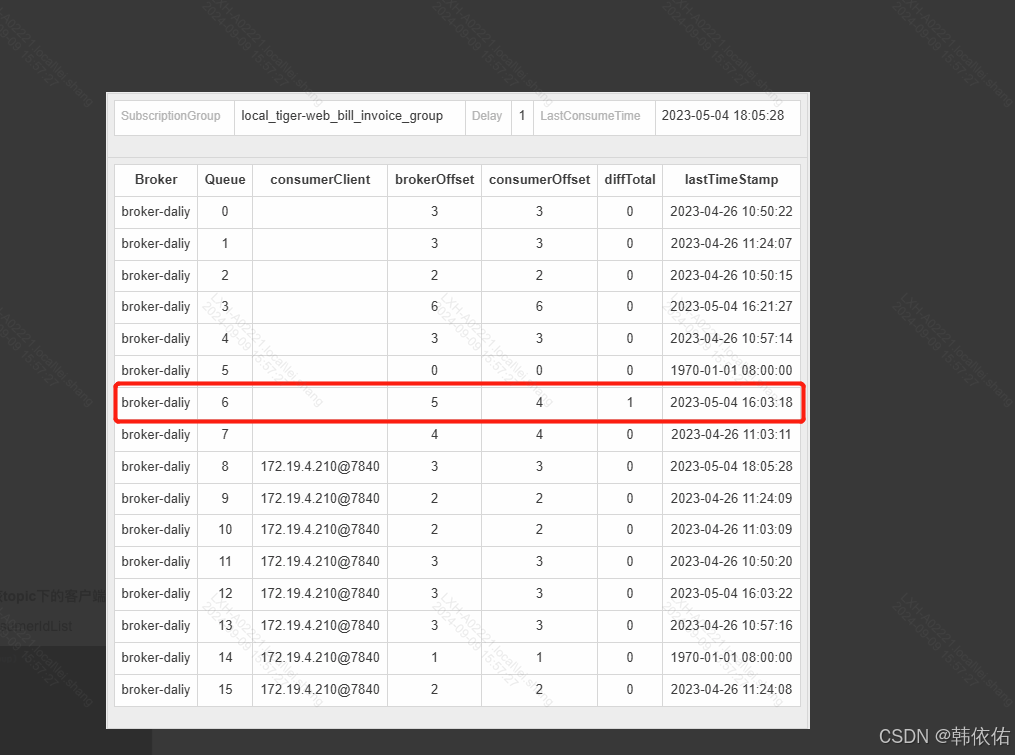Select timestamp 1970-01-01 08:00:00 in queue 5 row
The image size is (1015, 755).
[x=731, y=370]
